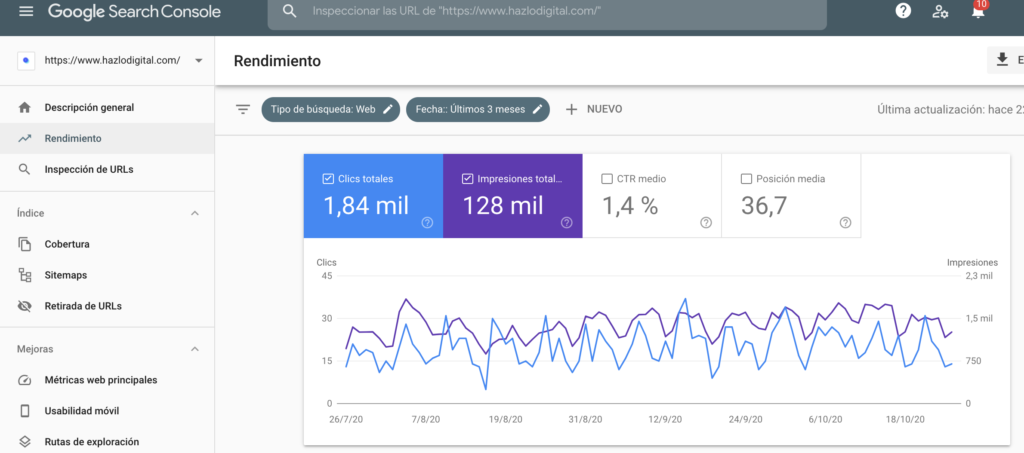The width and height of the screenshot is (1024, 453).
Task: Collapse the Índice section
Action: (195, 213)
